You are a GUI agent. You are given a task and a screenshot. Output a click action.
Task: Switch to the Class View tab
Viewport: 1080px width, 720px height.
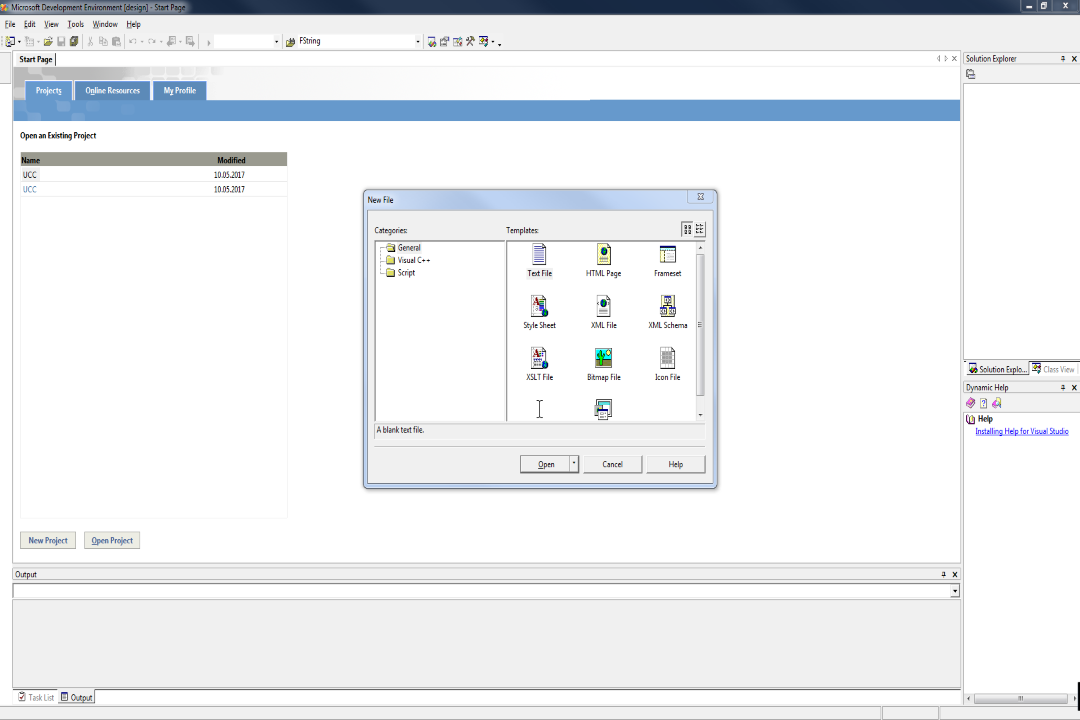[1053, 369]
